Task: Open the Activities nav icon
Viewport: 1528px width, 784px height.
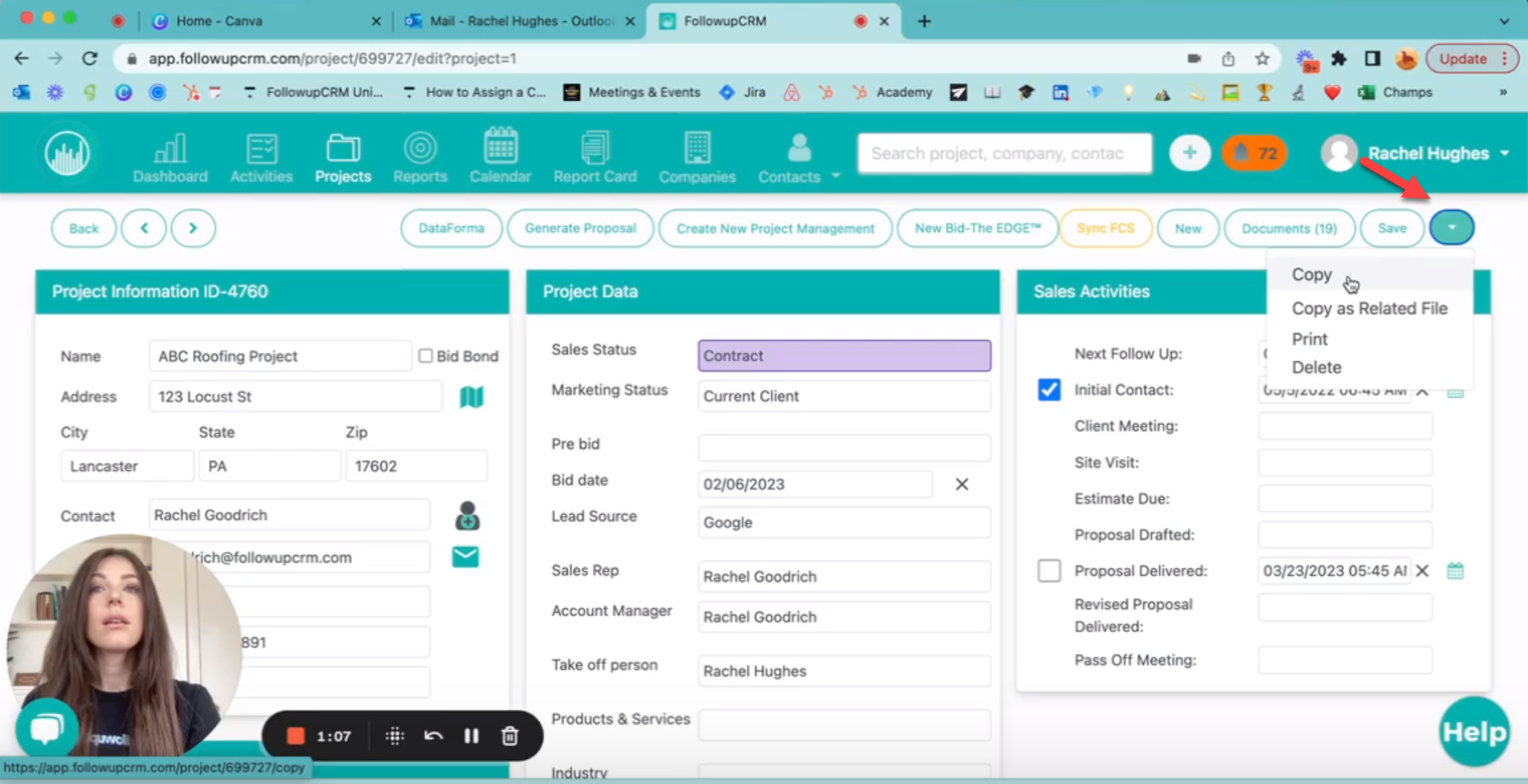Action: [261, 158]
